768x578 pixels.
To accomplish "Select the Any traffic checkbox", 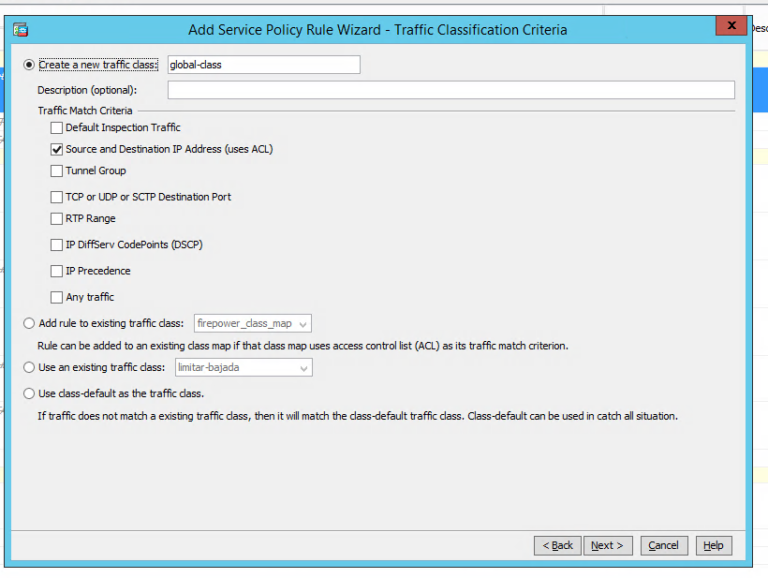I will point(56,297).
